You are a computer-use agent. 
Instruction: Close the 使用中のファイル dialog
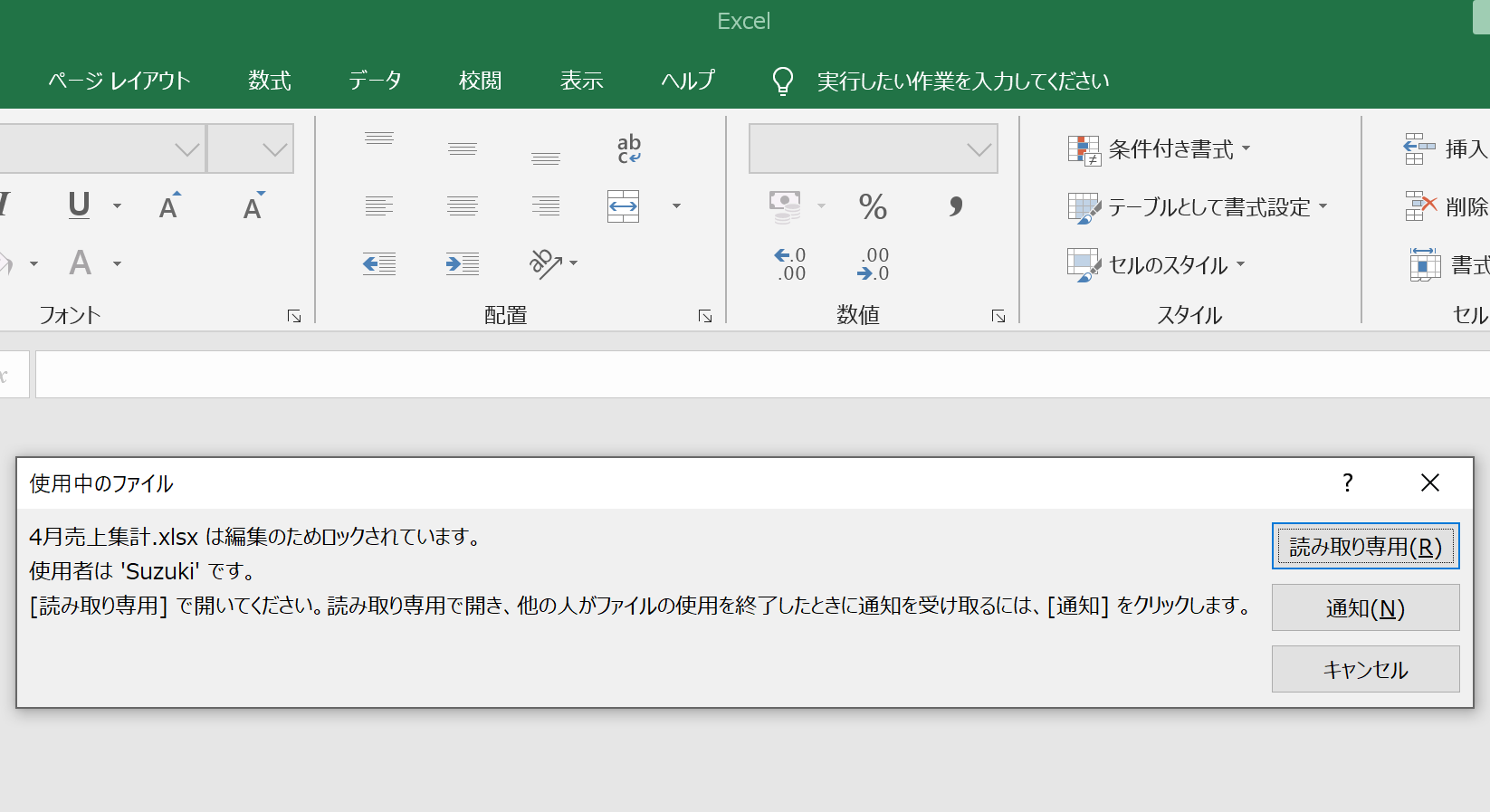(x=1430, y=482)
